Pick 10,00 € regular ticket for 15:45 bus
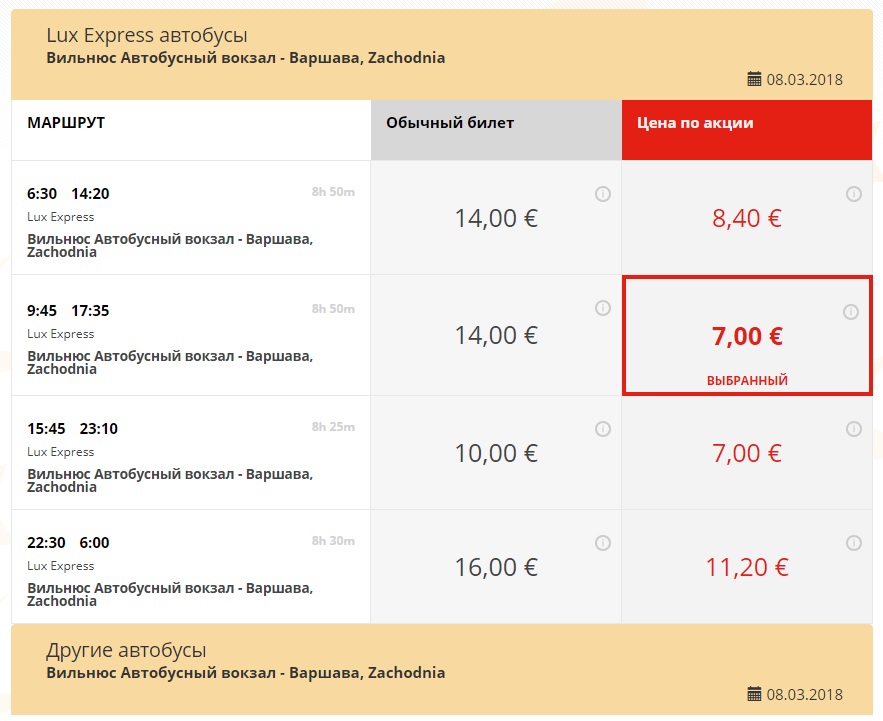Image resolution: width=883 pixels, height=721 pixels. click(x=496, y=453)
